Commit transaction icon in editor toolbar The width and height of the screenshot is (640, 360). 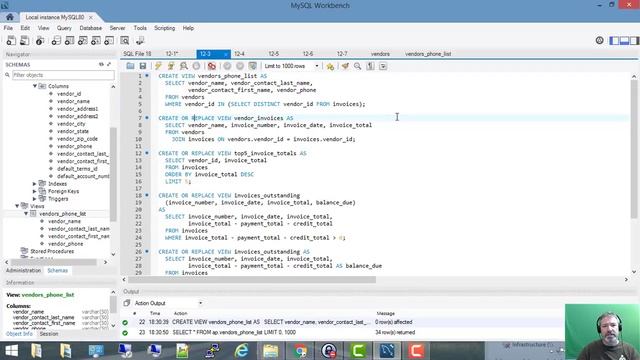pyautogui.click(x=227, y=66)
